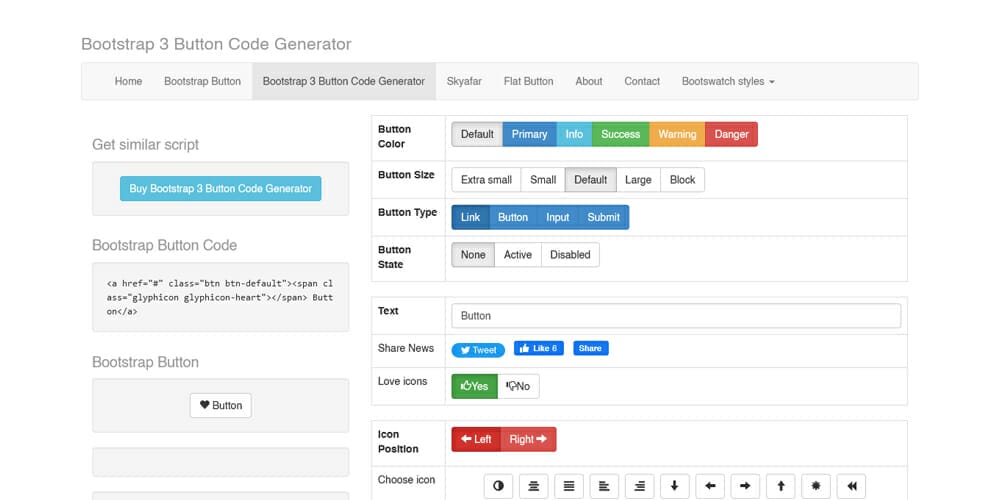Choose the align-right icon
The height and width of the screenshot is (500, 1000).
point(640,486)
